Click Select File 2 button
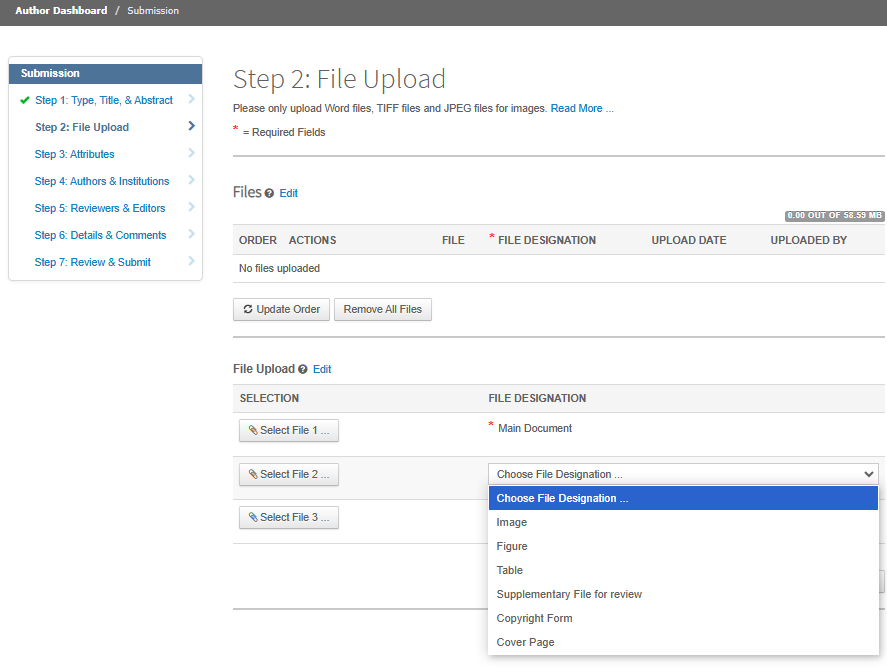The height and width of the screenshot is (668, 887). [289, 475]
